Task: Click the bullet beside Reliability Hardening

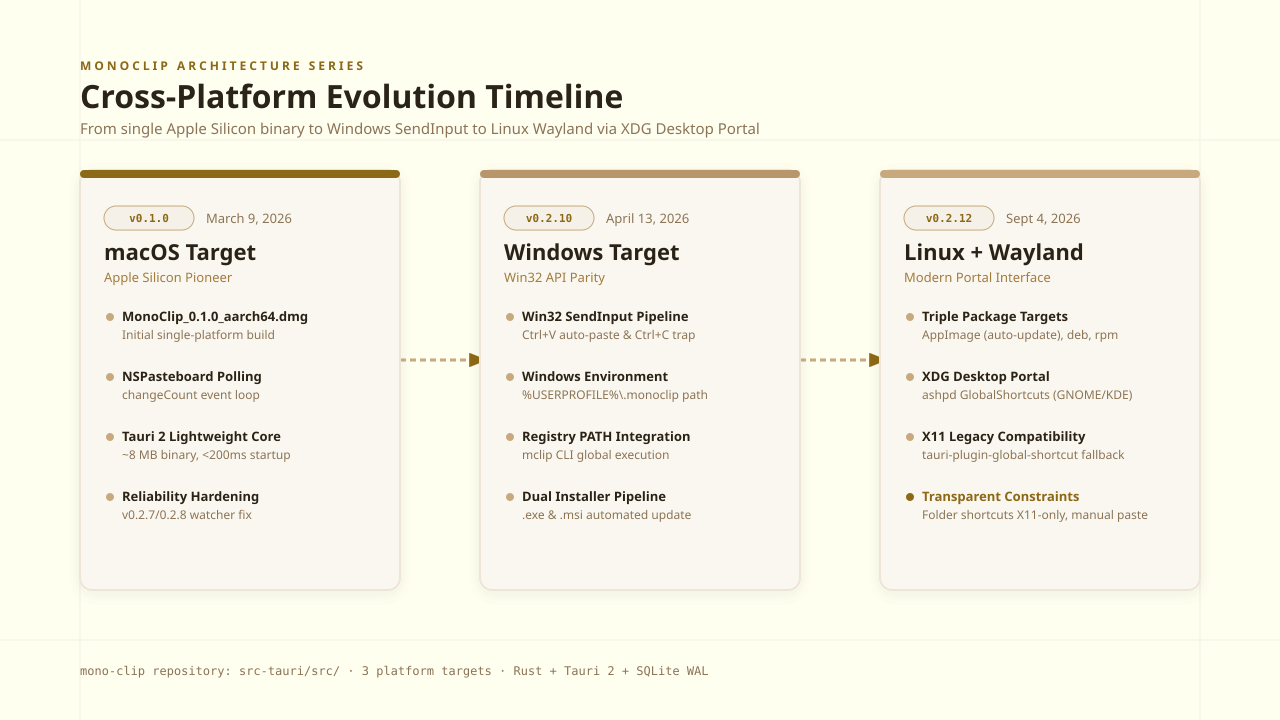Action: [110, 497]
